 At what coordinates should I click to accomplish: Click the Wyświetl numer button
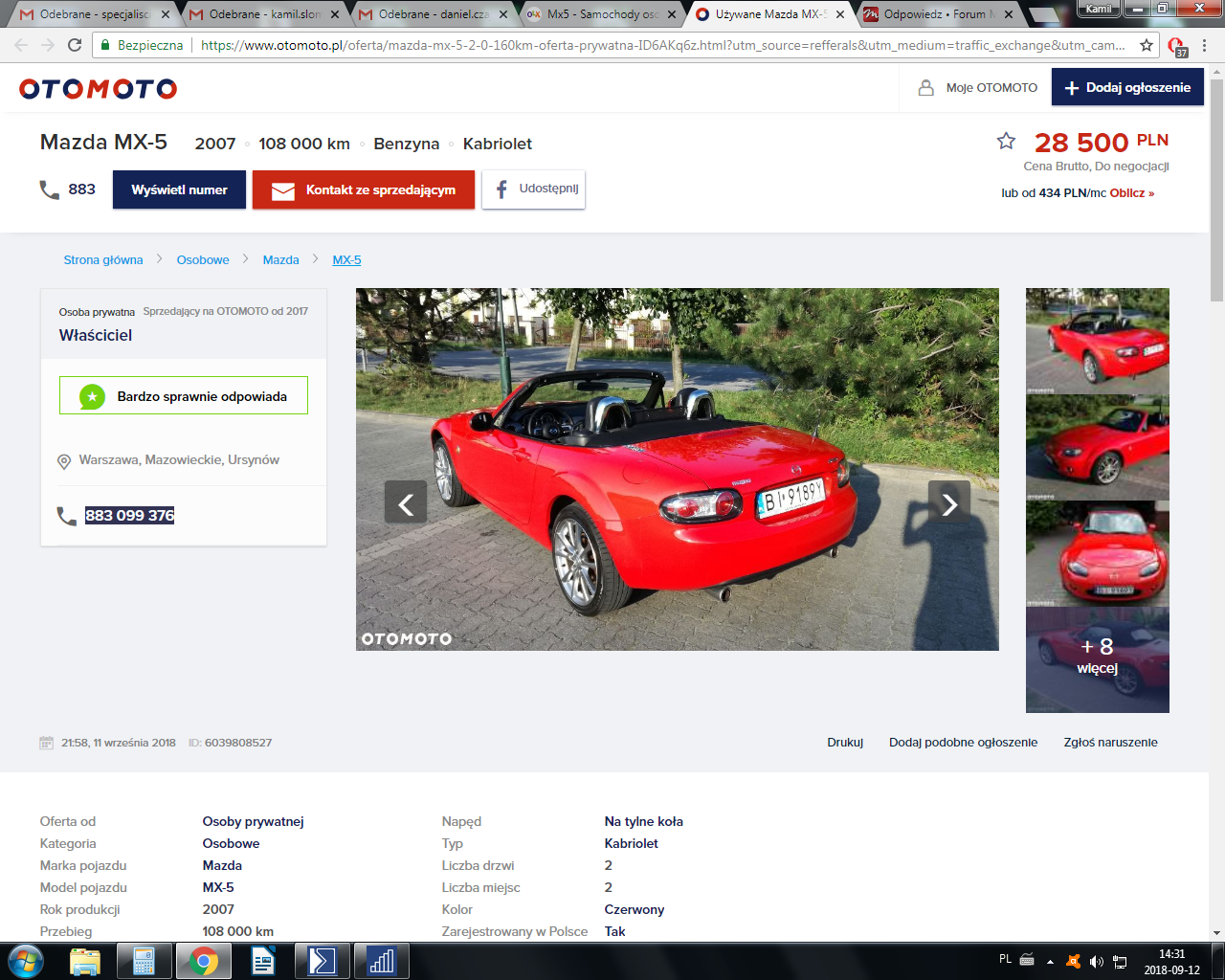coord(179,189)
